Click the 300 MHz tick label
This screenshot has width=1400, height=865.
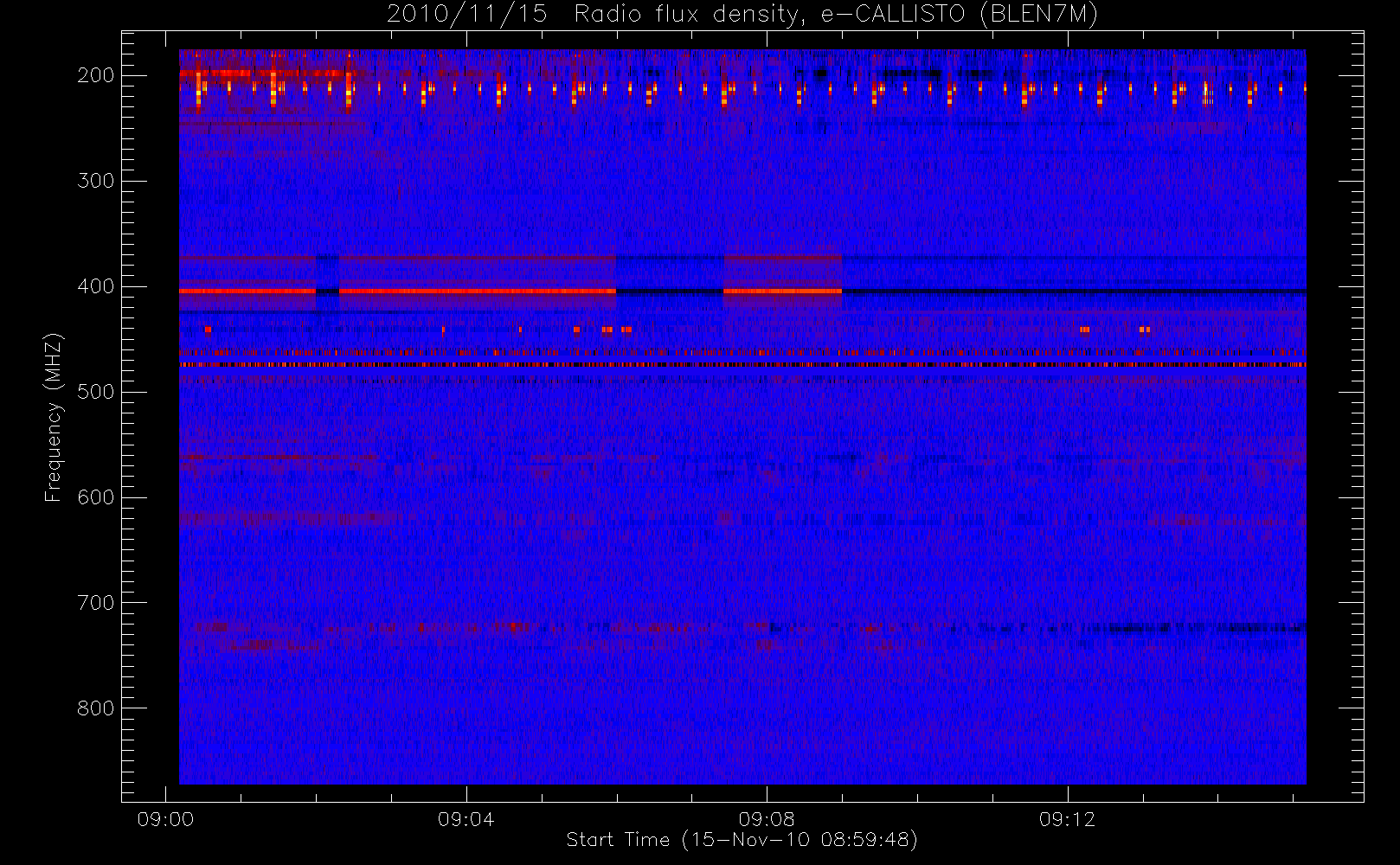point(95,181)
